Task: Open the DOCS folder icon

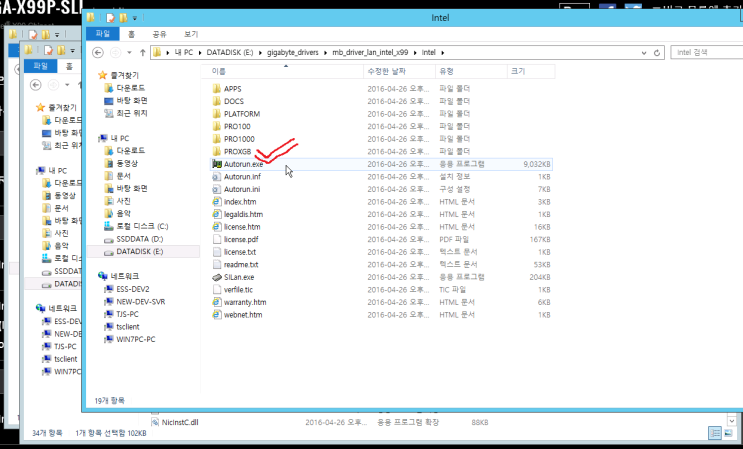Action: click(x=217, y=101)
